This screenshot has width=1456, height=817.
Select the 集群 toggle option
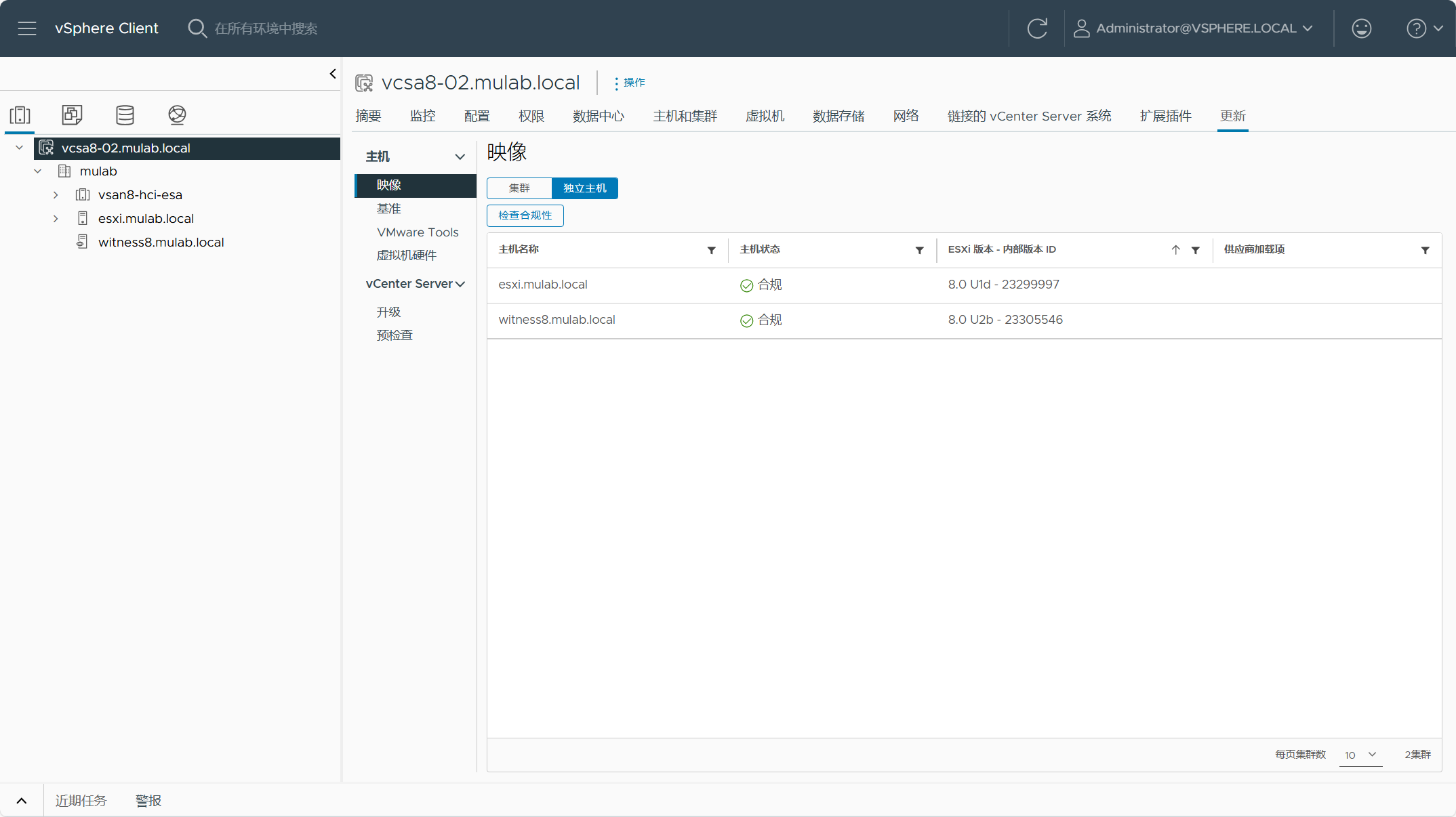pos(519,188)
